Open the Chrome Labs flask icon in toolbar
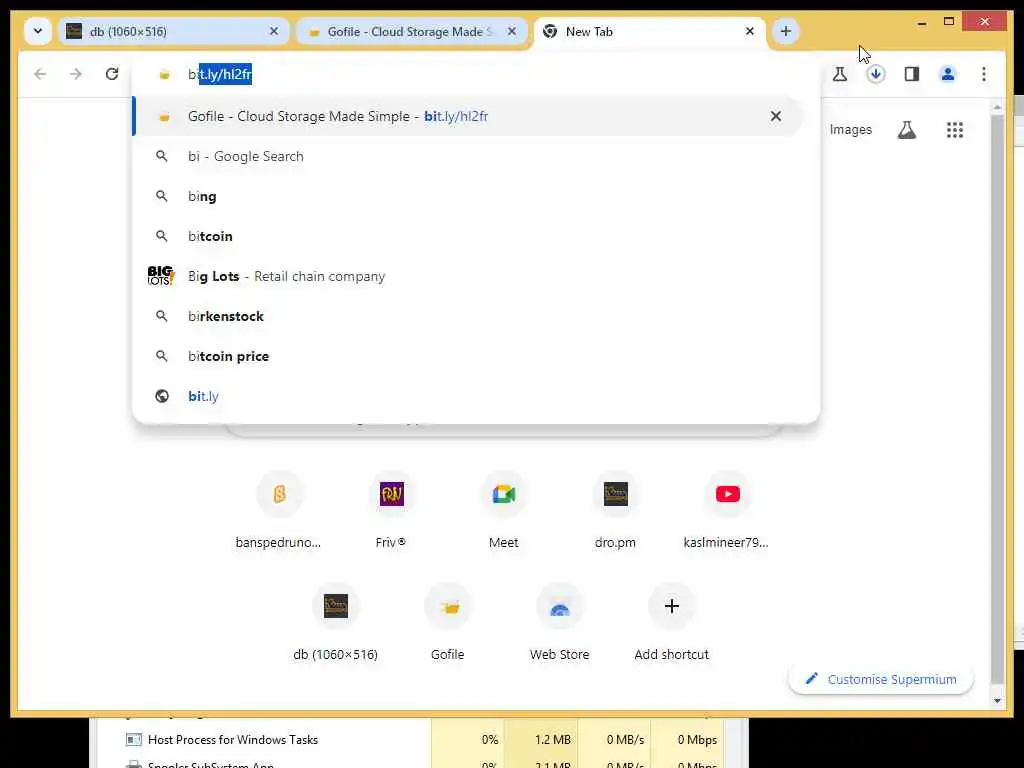Image resolution: width=1024 pixels, height=768 pixels. point(840,74)
